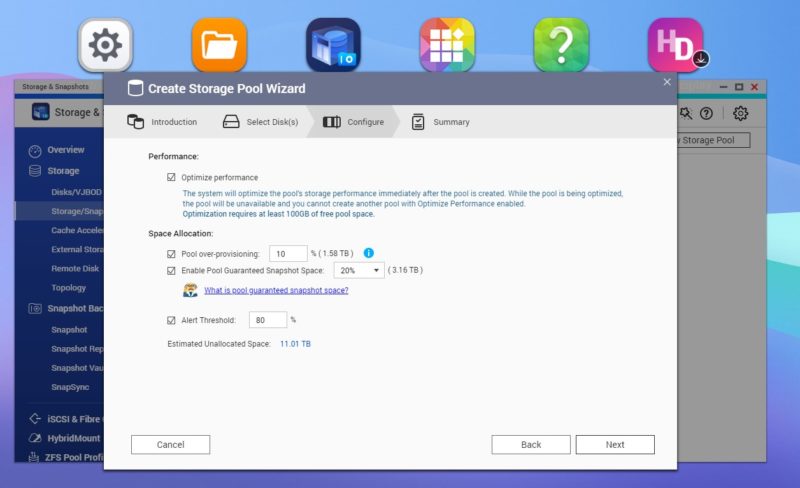Screen dimensions: 800x488
Task: Select iSCSI & Fibre in the sidebar
Action: click(x=74, y=419)
